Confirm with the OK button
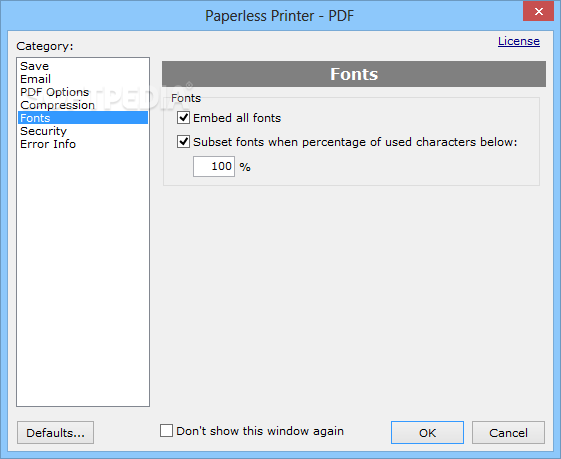 click(x=428, y=433)
